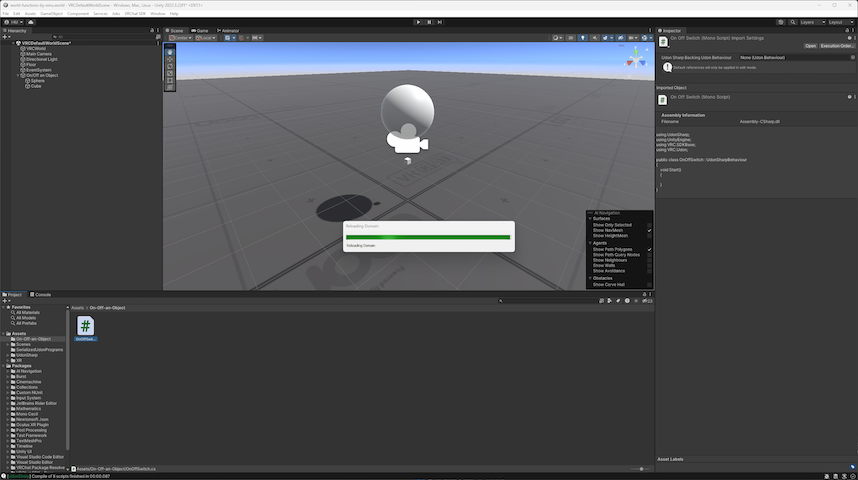Open the OnOffSwitch script asset thumbnail
This screenshot has height=480, width=858.
point(85,326)
